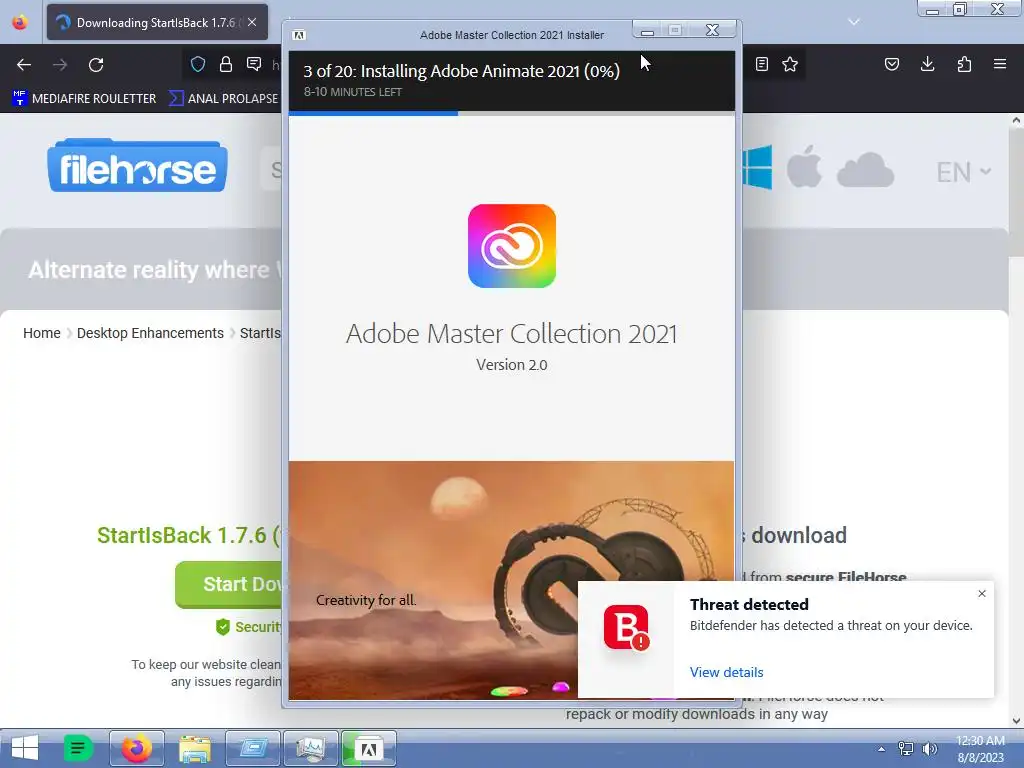Click the Firefox forward arrow
Image resolution: width=1024 pixels, height=768 pixels.
click(x=60, y=65)
